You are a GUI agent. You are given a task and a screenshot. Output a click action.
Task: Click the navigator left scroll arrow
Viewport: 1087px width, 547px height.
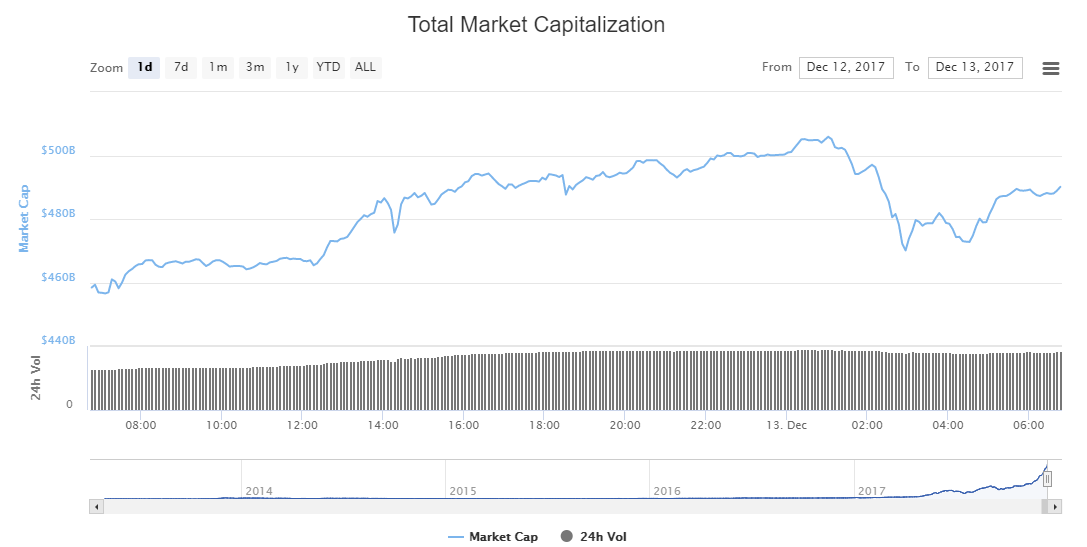click(96, 507)
